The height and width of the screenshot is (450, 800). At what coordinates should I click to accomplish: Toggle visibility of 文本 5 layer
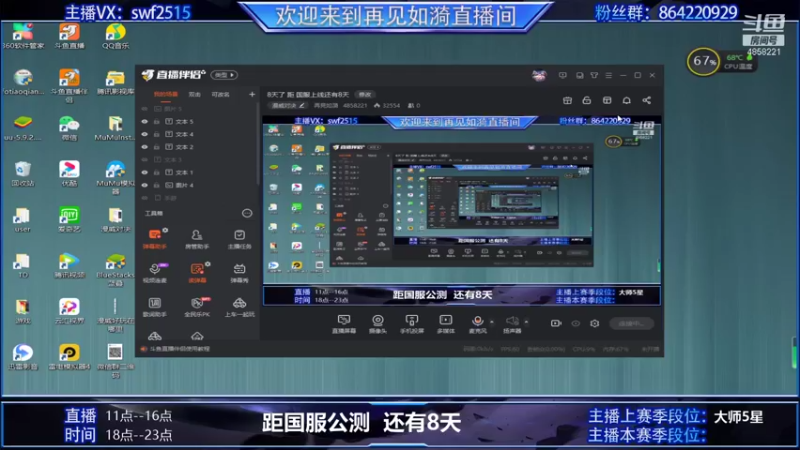144,121
